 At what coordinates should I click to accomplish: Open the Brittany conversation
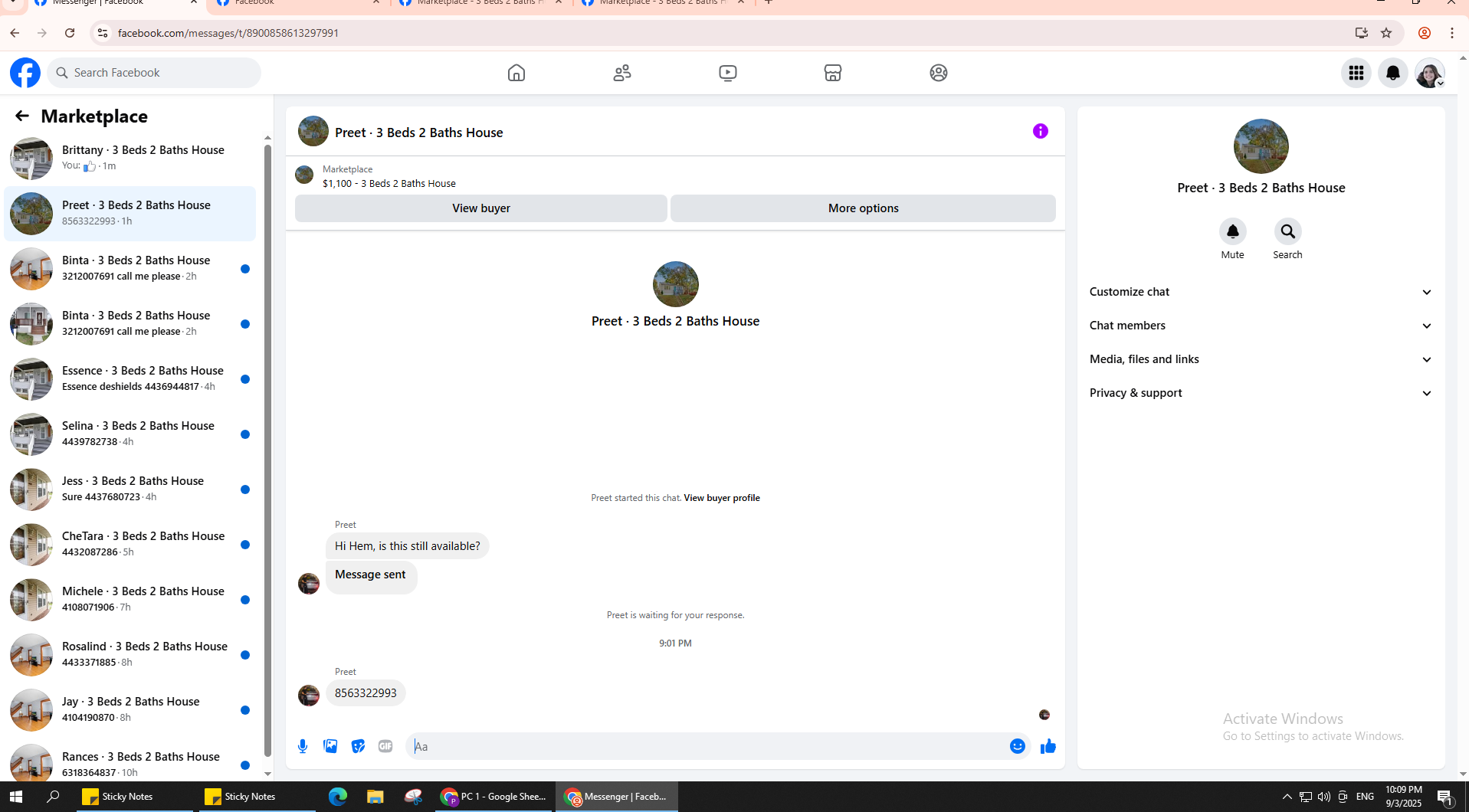pyautogui.click(x=130, y=158)
